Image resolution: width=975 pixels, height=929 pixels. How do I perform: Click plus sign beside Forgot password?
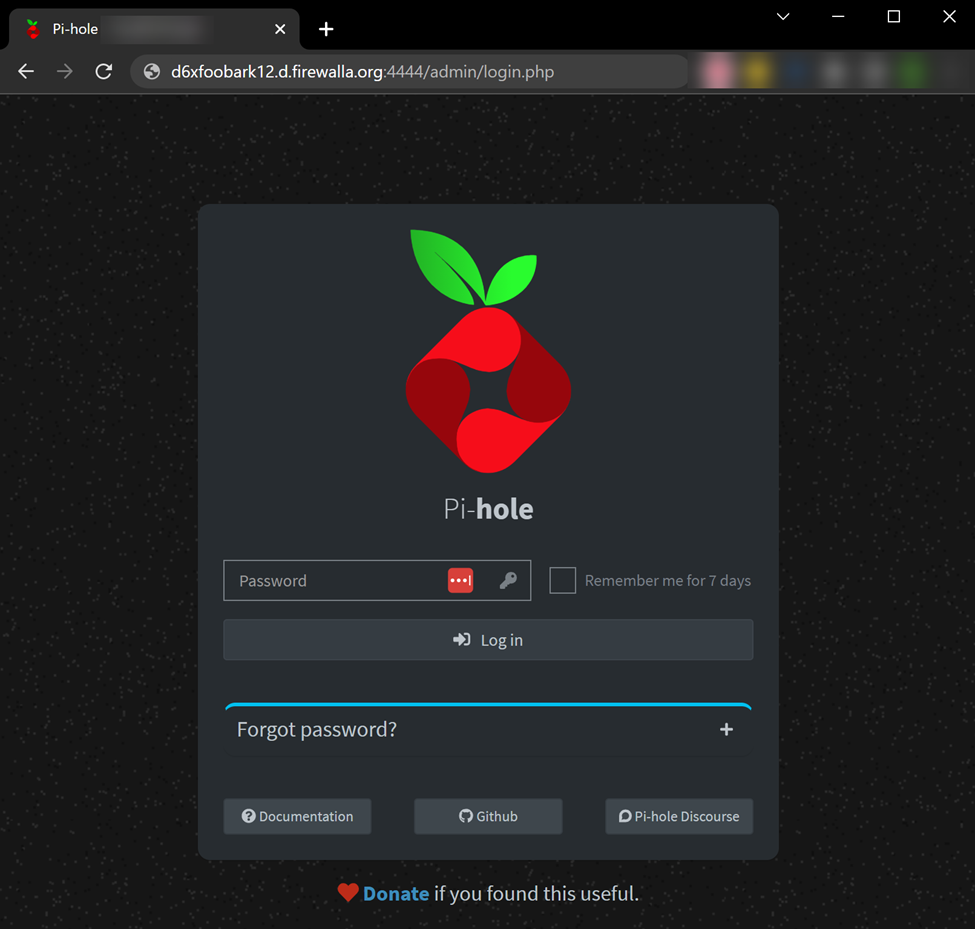click(727, 730)
